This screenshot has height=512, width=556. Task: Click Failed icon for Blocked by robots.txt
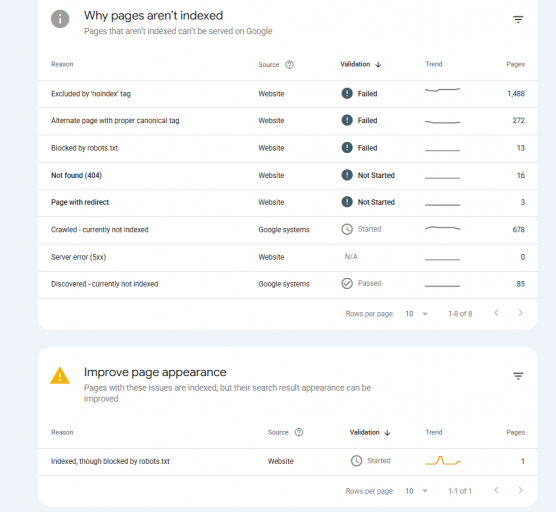347,148
